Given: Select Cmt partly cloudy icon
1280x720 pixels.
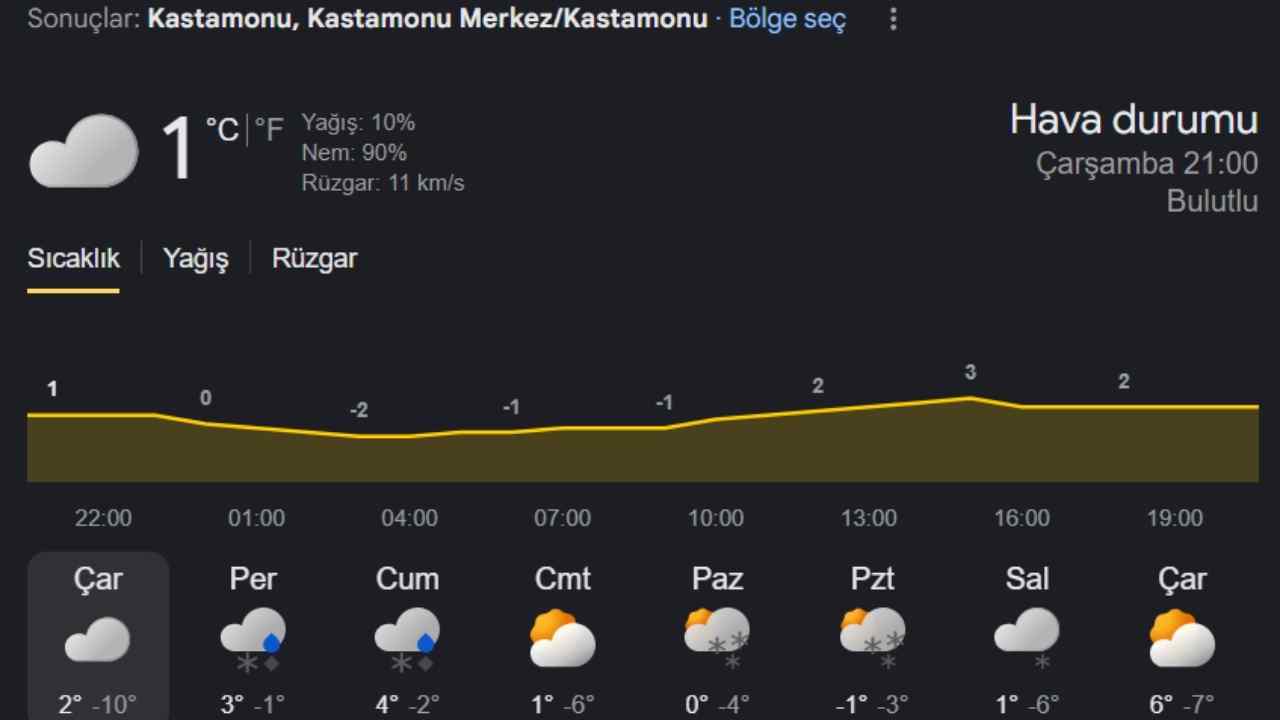Looking at the screenshot, I should [x=562, y=639].
